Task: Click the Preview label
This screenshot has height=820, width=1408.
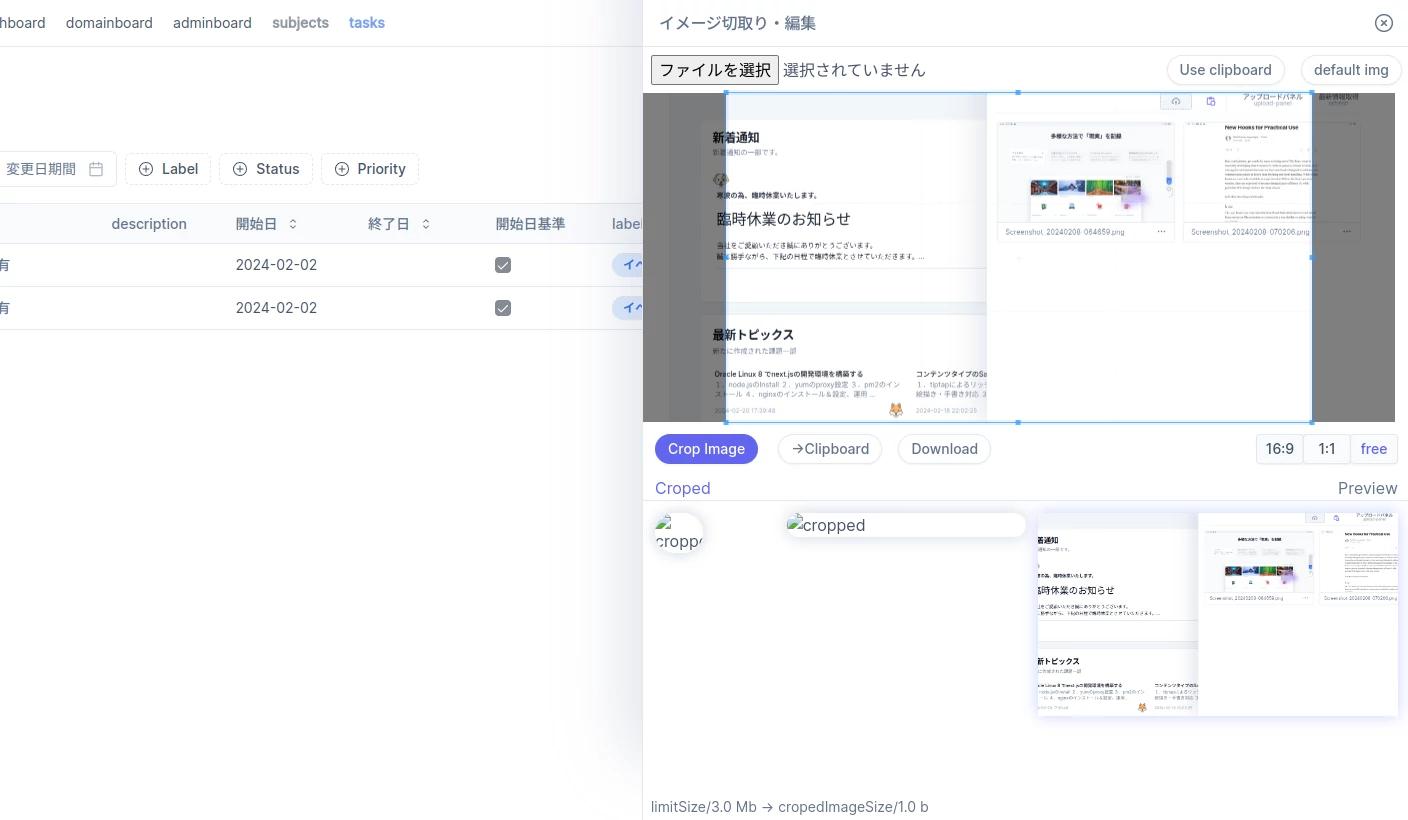Action: point(1367,488)
